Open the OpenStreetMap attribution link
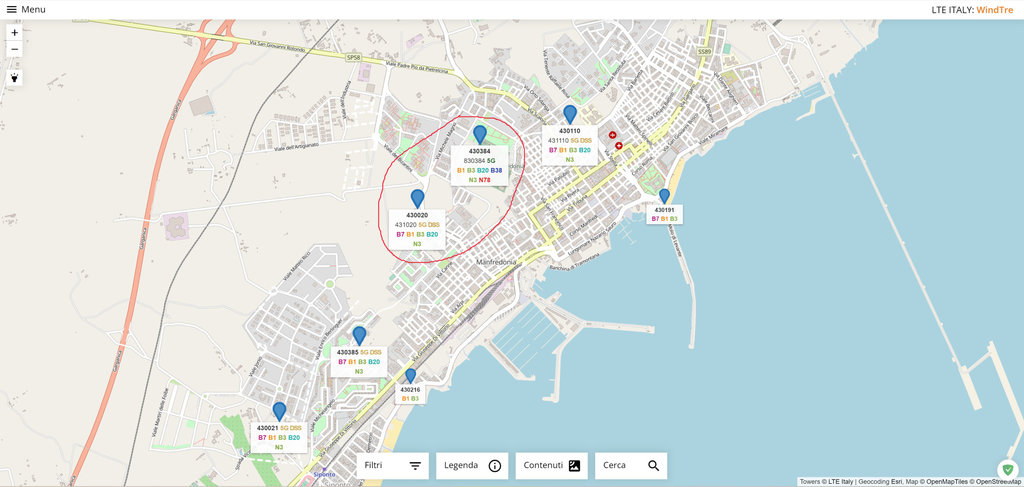Screen dimensions: 1024x487 (997, 482)
